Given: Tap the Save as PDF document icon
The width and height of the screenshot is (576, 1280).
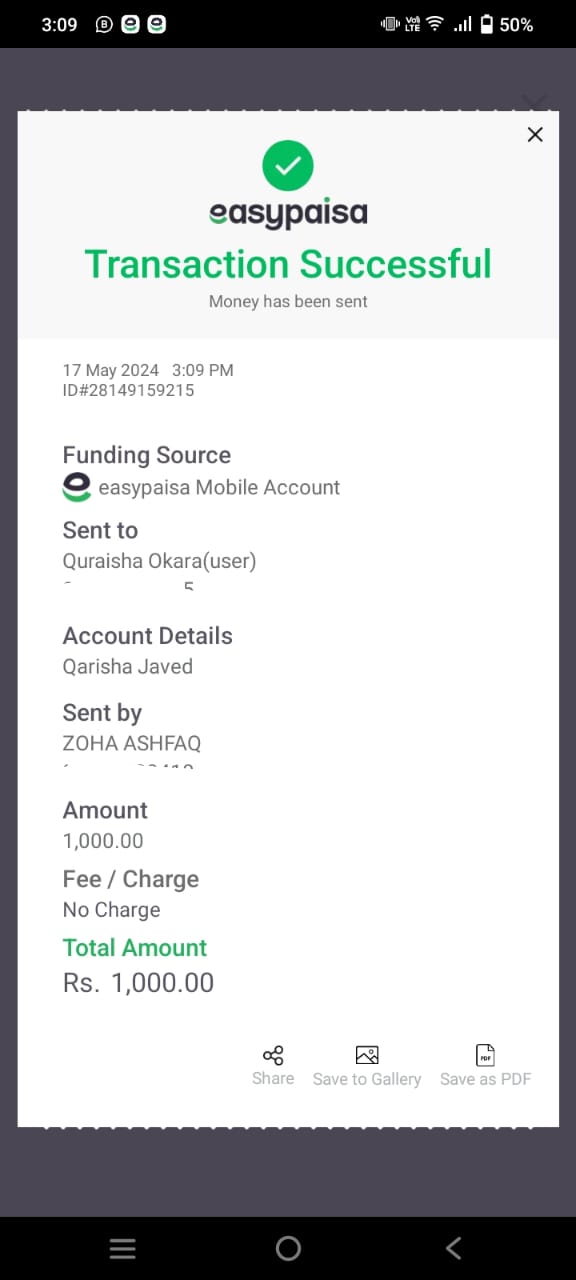Looking at the screenshot, I should pyautogui.click(x=485, y=1055).
